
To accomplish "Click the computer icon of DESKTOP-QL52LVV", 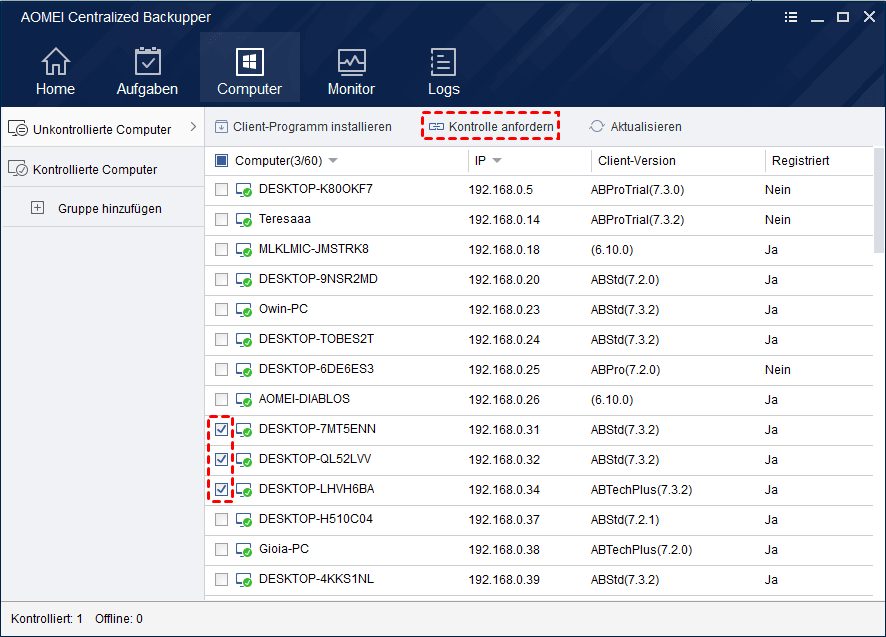I will point(244,460).
